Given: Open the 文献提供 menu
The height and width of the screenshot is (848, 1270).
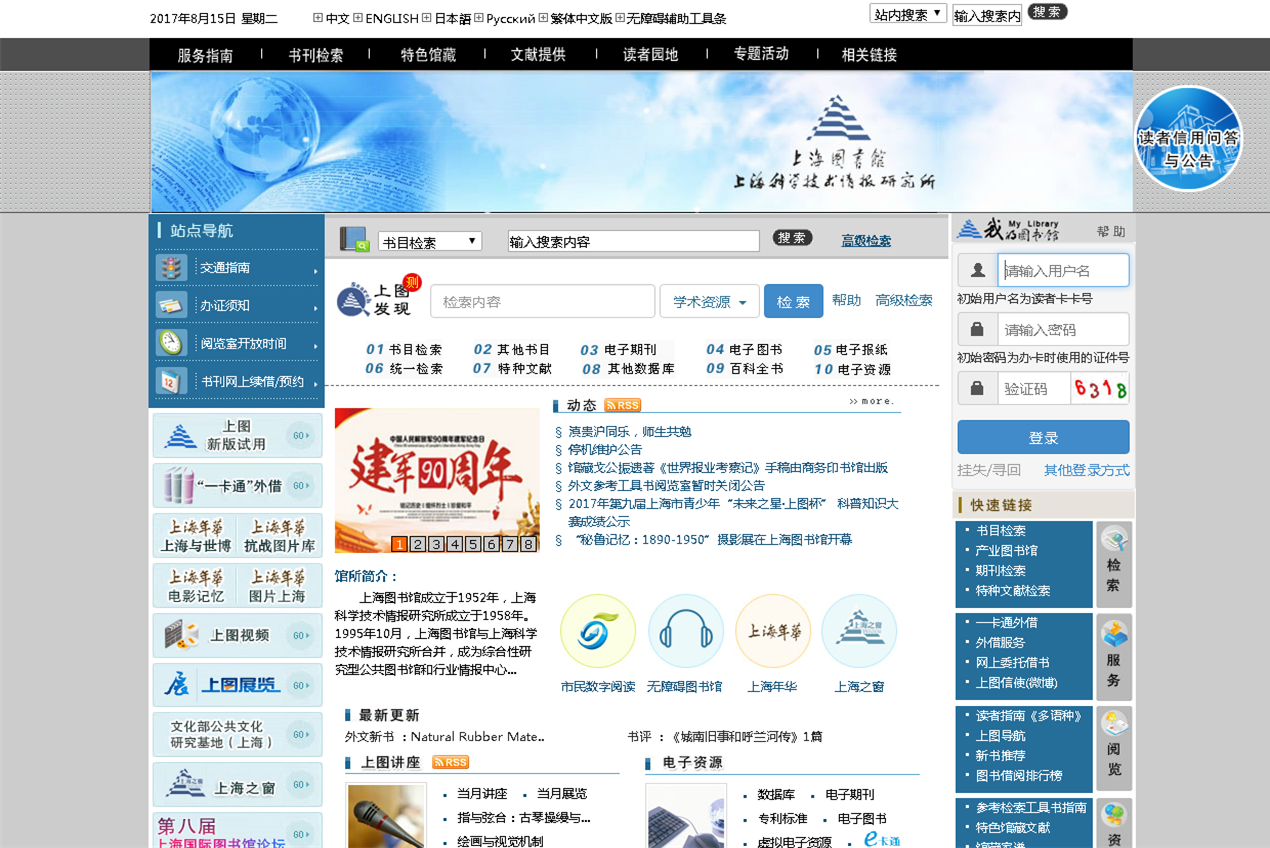Looking at the screenshot, I should 538,55.
